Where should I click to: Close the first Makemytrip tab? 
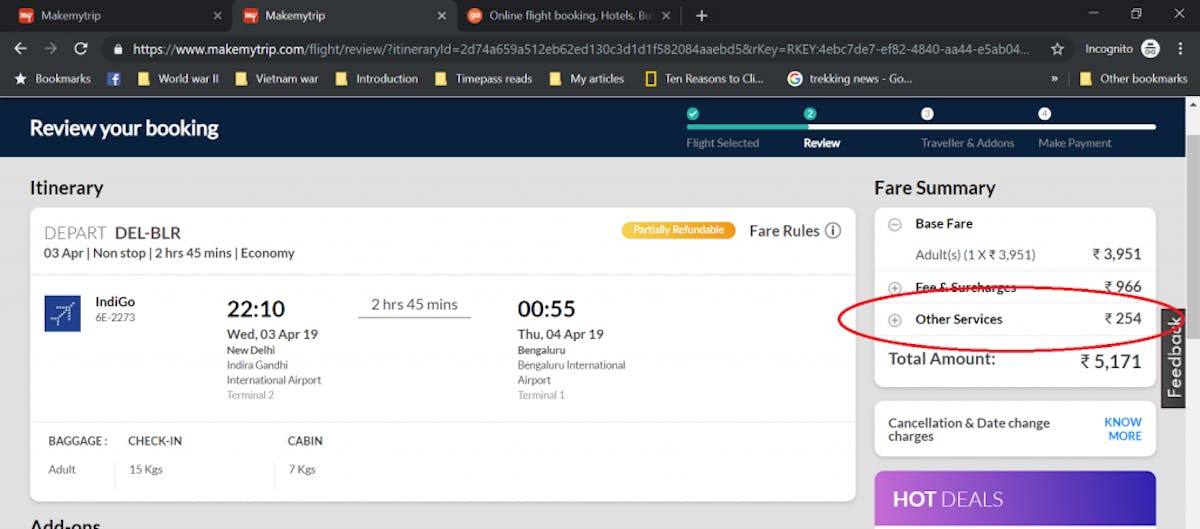[218, 16]
